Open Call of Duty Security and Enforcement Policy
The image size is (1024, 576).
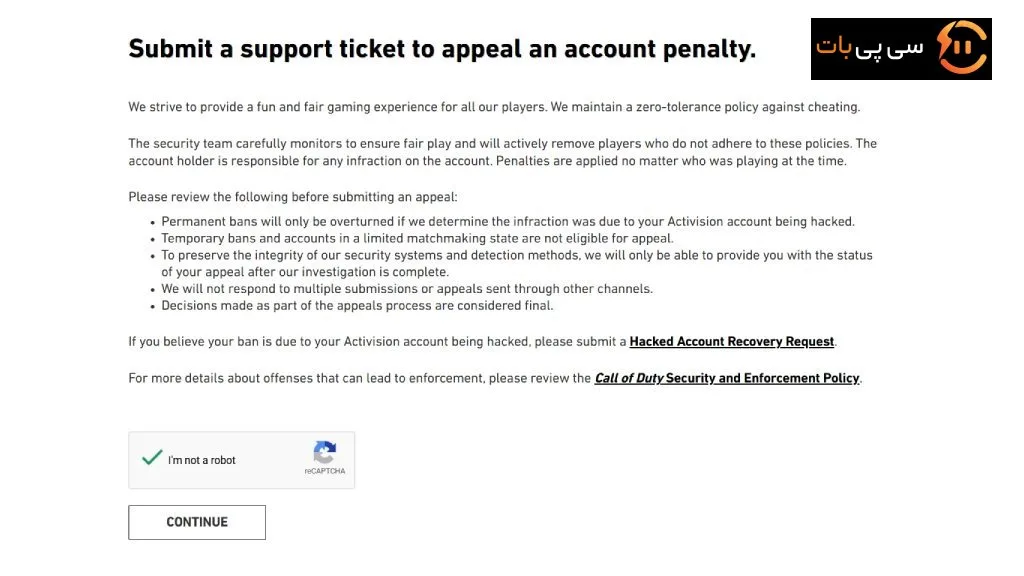tap(727, 378)
